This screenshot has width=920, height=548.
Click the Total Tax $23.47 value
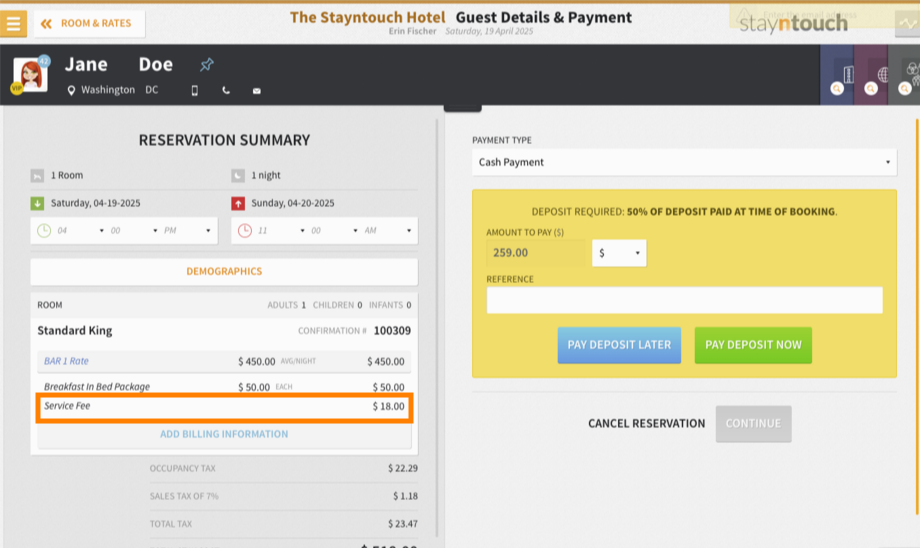[402, 524]
